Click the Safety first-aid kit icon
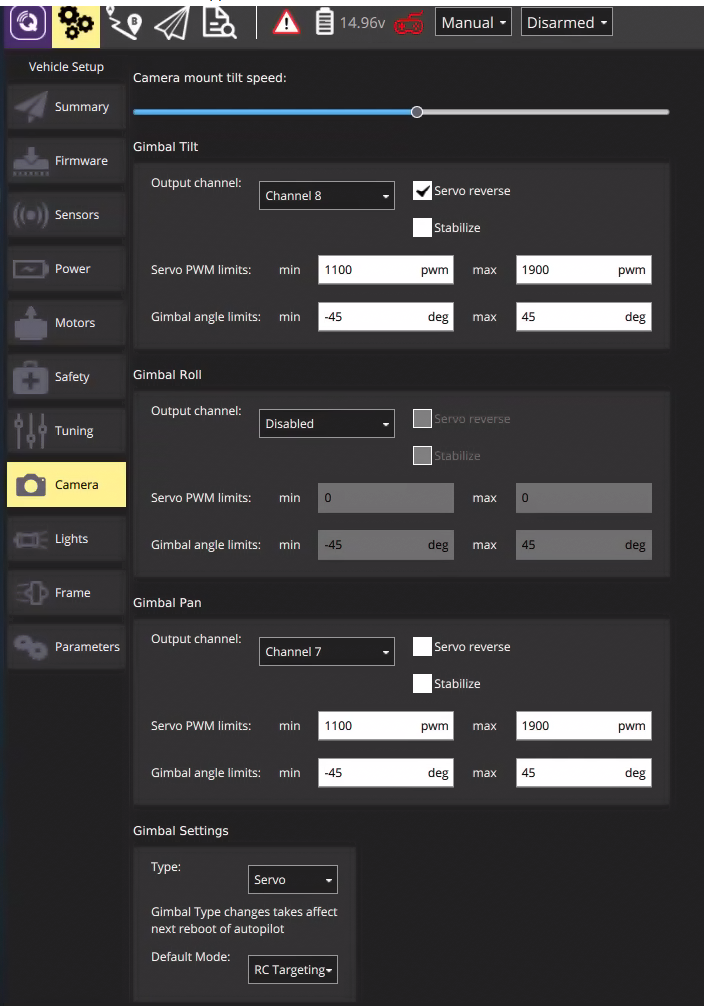Image resolution: width=704 pixels, height=1006 pixels. [x=31, y=377]
